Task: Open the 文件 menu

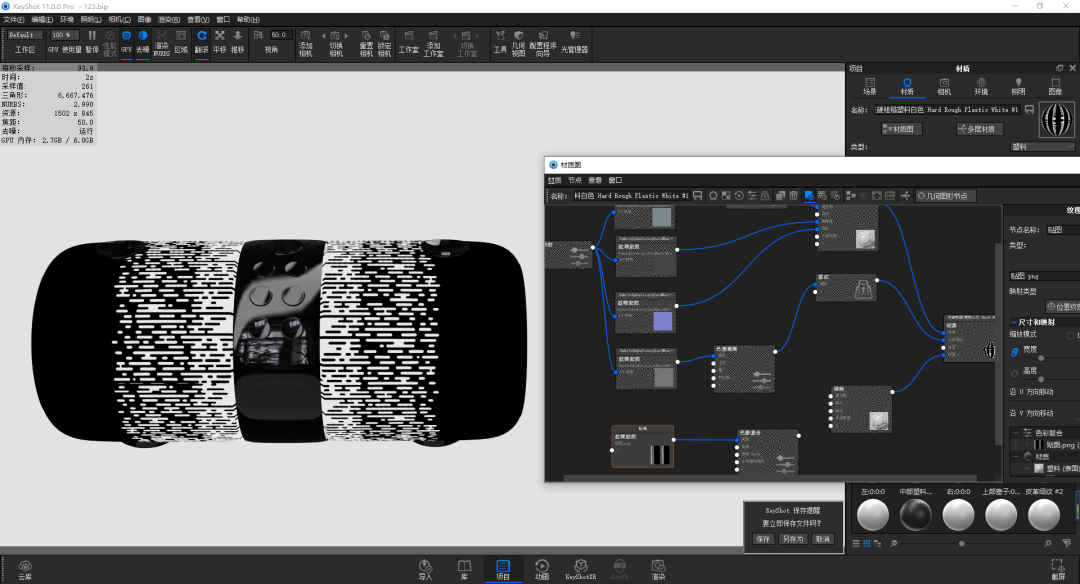Action: tap(14, 19)
